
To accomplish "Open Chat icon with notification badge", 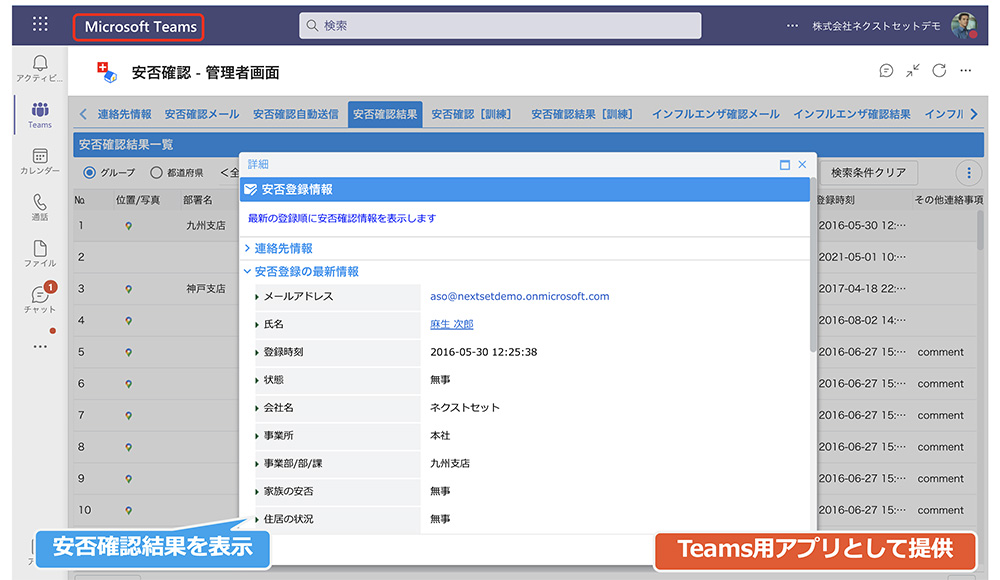I will tap(40, 294).
